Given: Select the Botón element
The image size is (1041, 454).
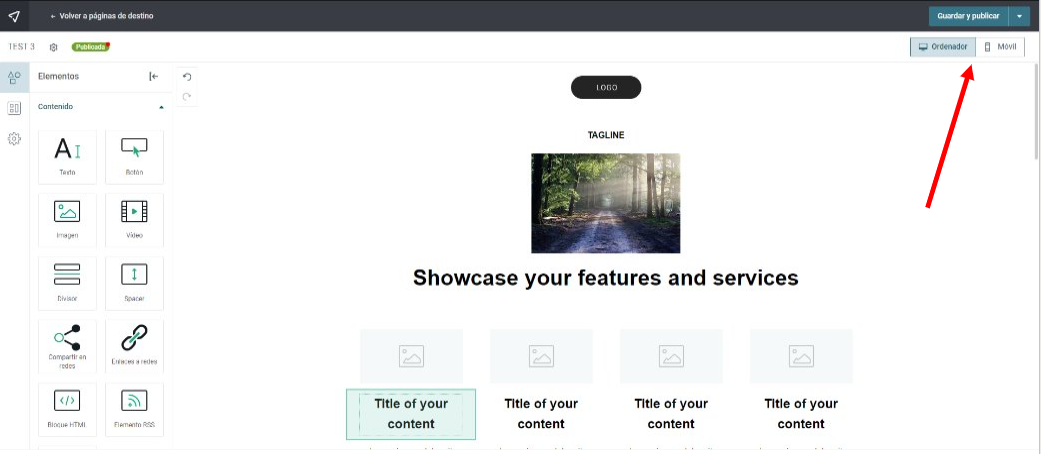Looking at the screenshot, I should point(134,157).
